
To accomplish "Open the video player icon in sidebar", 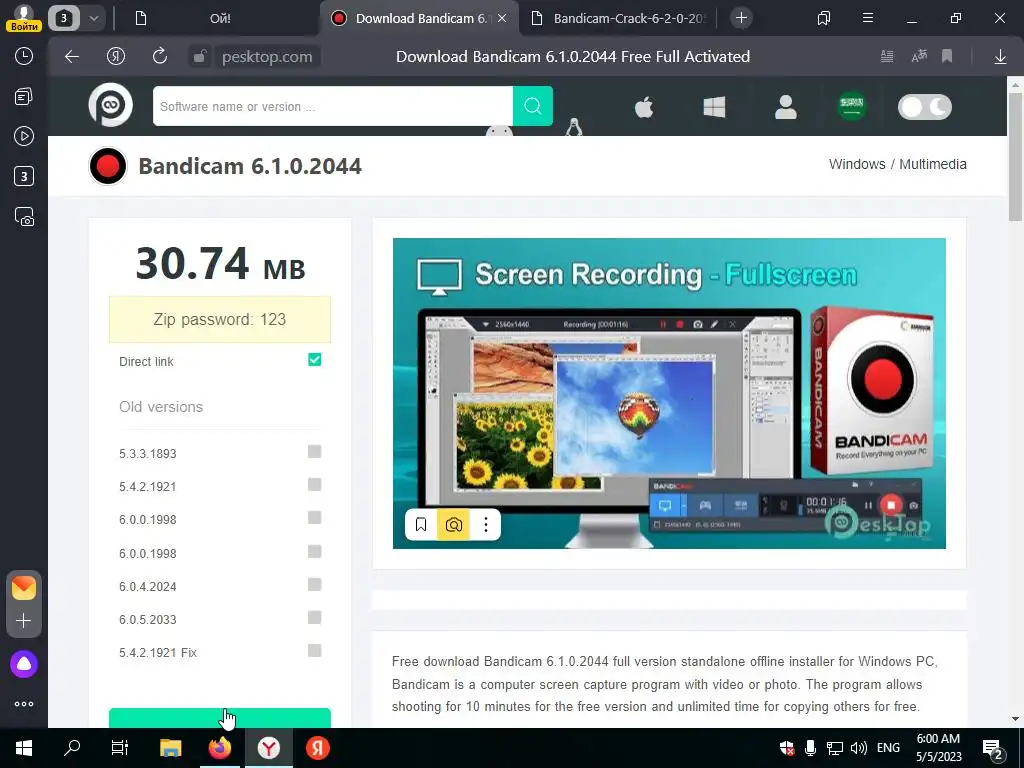I will click(x=24, y=136).
